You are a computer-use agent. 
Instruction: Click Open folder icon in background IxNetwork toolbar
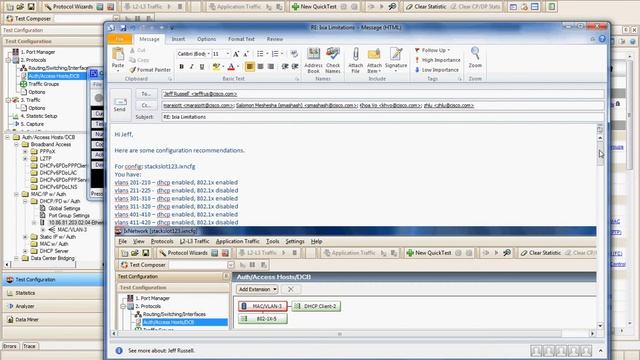point(20,7)
